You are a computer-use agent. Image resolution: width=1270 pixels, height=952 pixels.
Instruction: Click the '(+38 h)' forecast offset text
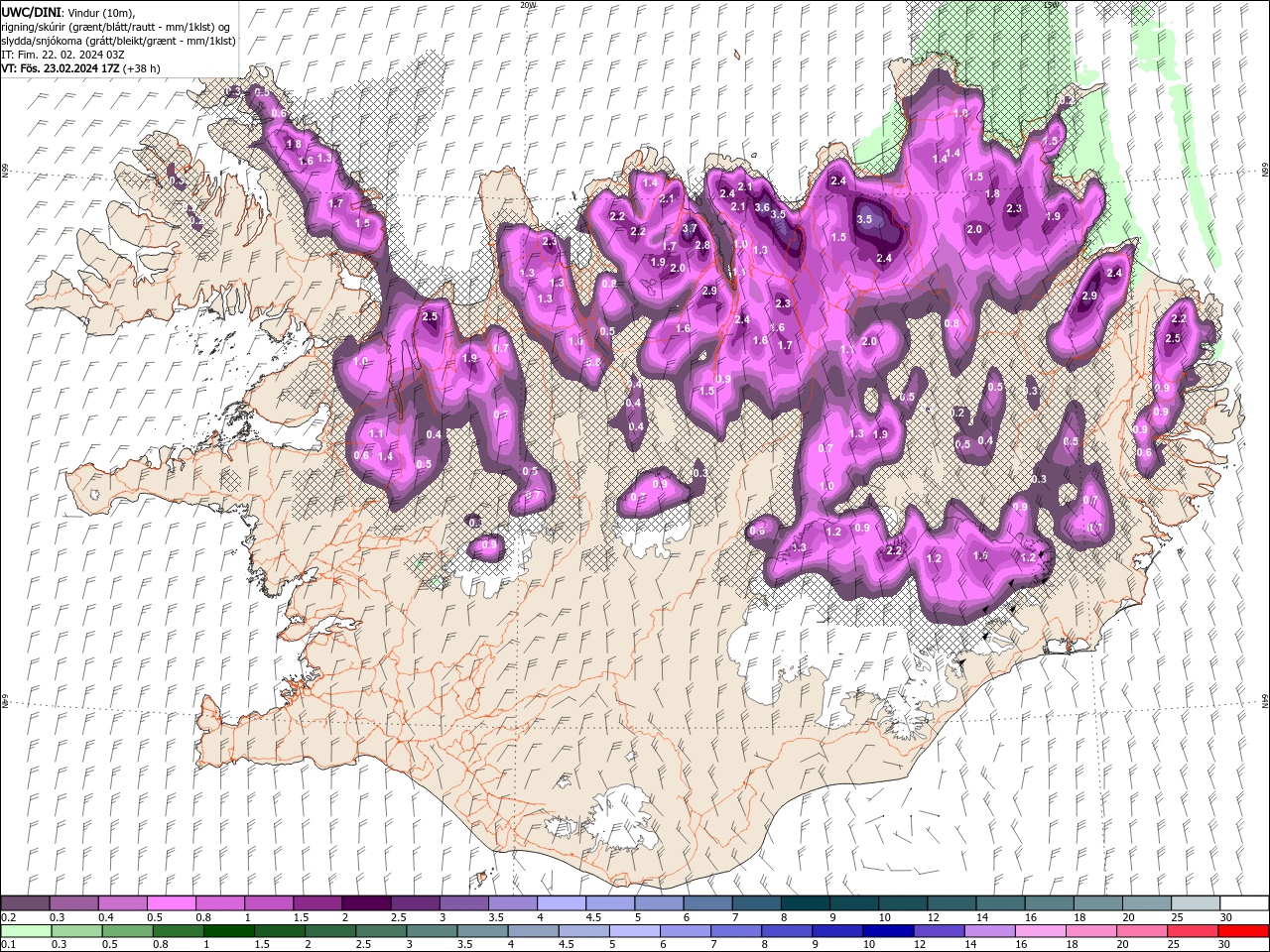coord(143,68)
